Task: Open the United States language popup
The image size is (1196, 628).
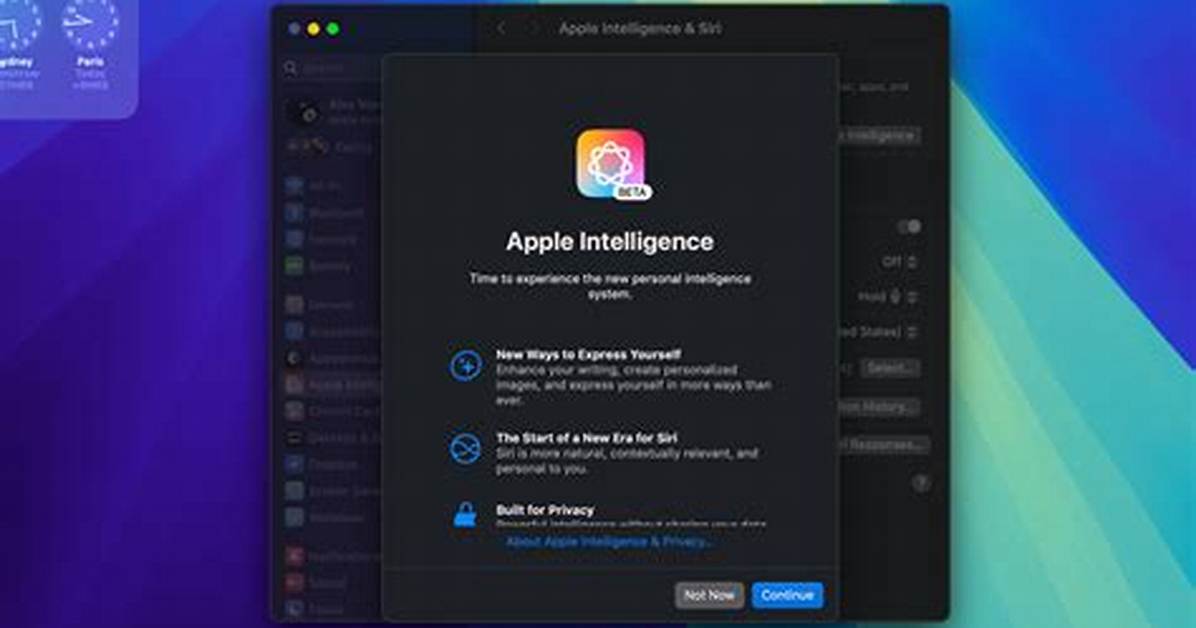Action: tap(879, 332)
